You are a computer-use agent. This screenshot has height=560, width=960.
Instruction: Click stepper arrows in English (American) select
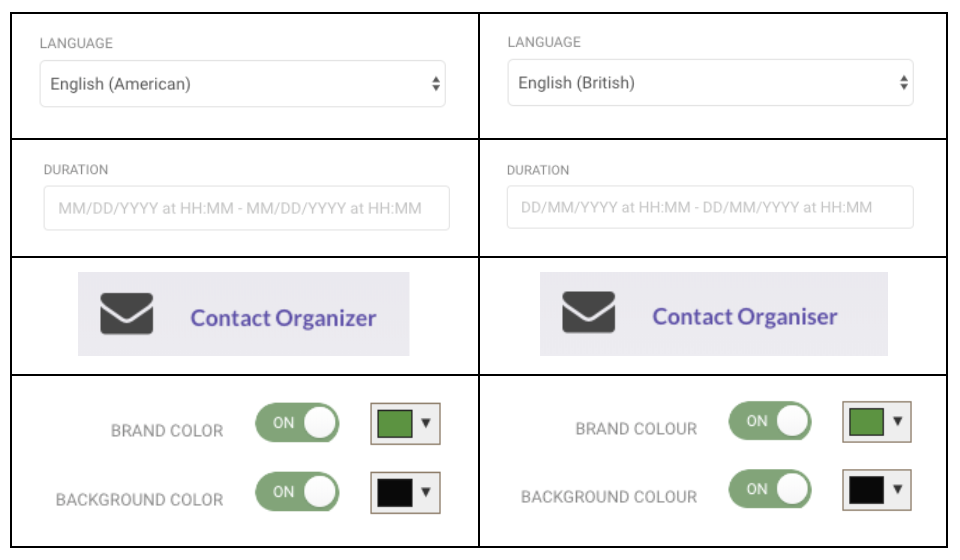tap(435, 84)
